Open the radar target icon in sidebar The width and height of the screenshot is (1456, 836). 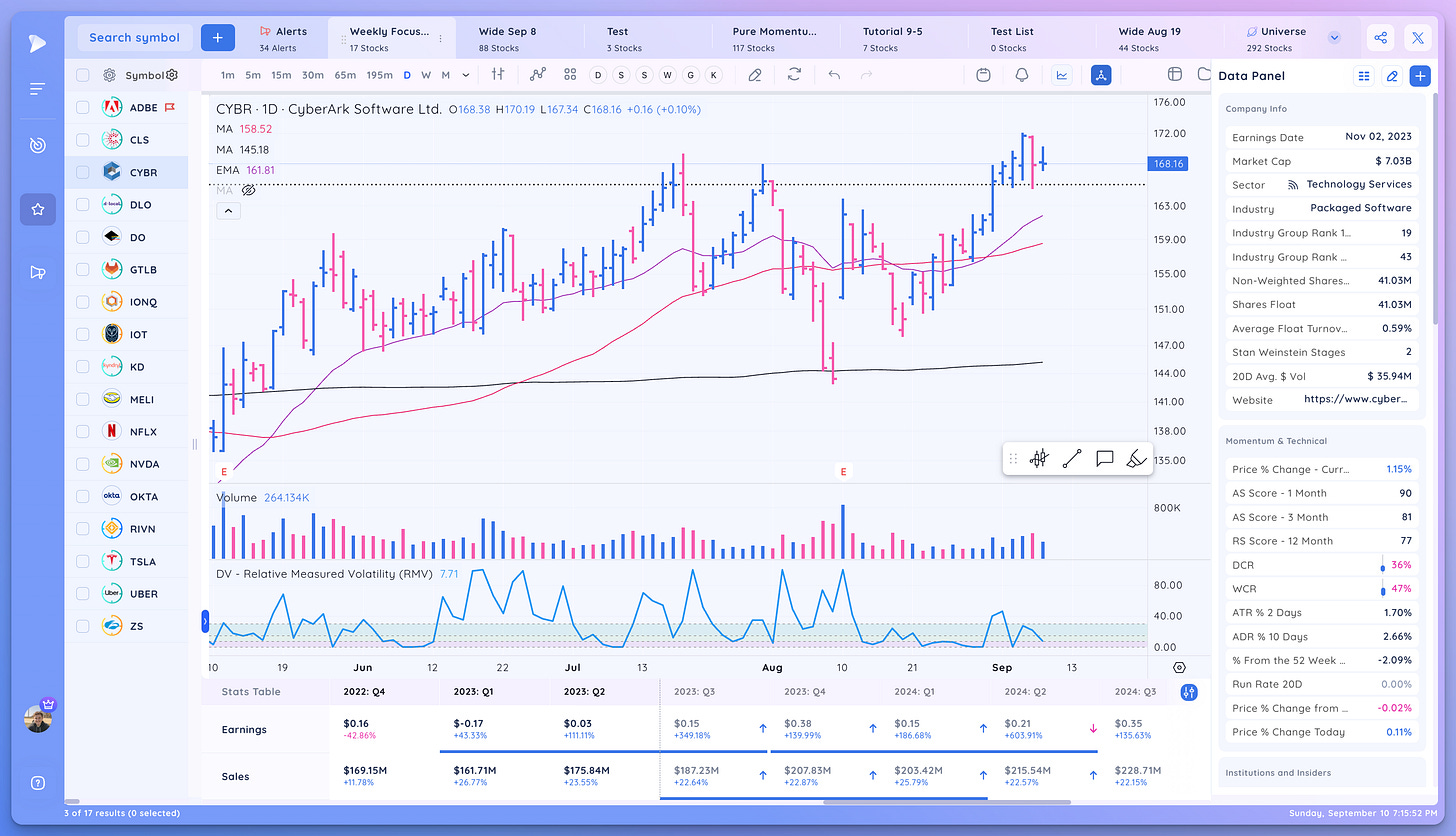click(38, 146)
